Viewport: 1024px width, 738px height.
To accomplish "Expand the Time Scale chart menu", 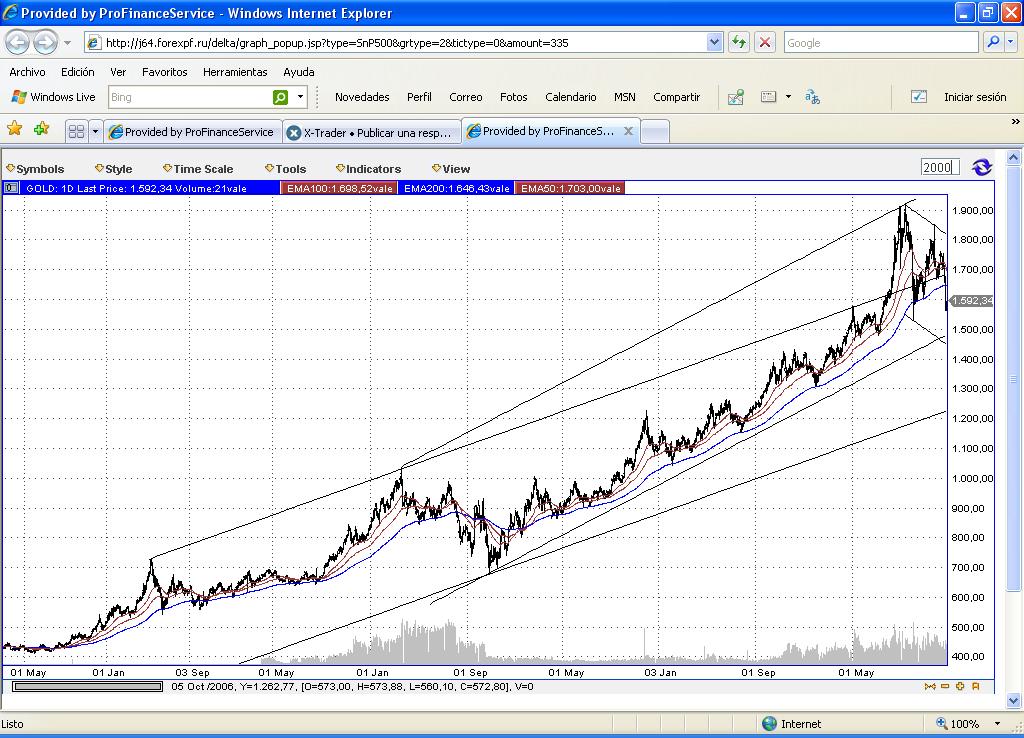I will (199, 169).
